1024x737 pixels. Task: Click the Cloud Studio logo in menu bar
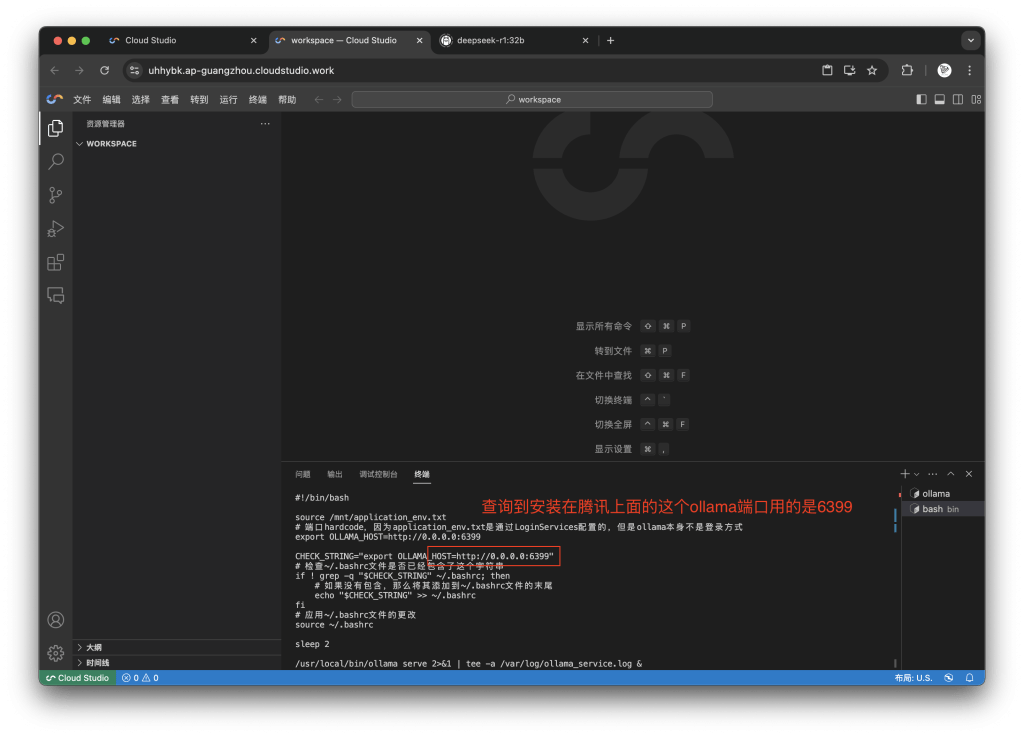coord(55,99)
